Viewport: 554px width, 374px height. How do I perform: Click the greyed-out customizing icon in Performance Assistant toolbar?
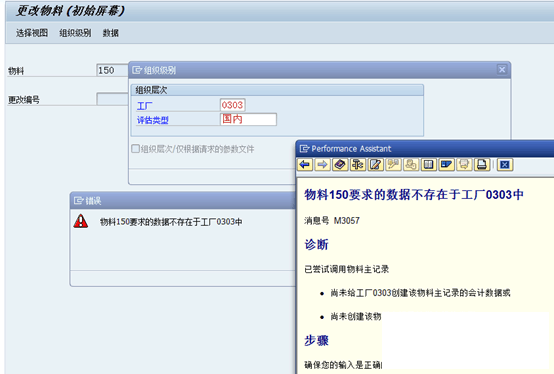click(393, 165)
